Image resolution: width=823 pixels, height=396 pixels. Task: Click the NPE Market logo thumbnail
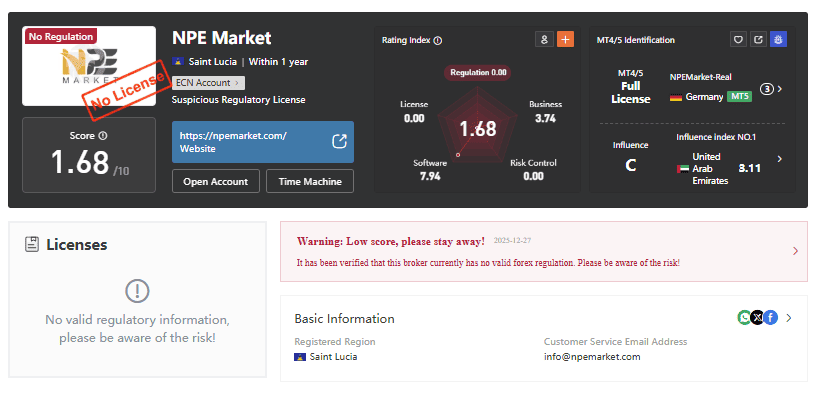(89, 66)
